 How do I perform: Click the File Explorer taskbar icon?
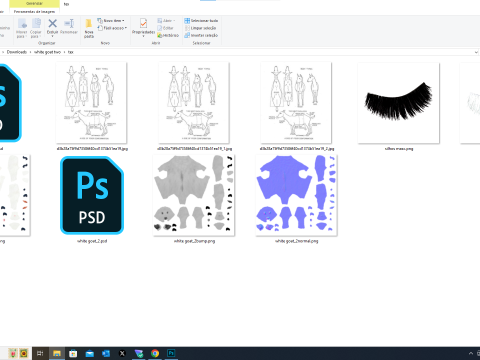57,353
